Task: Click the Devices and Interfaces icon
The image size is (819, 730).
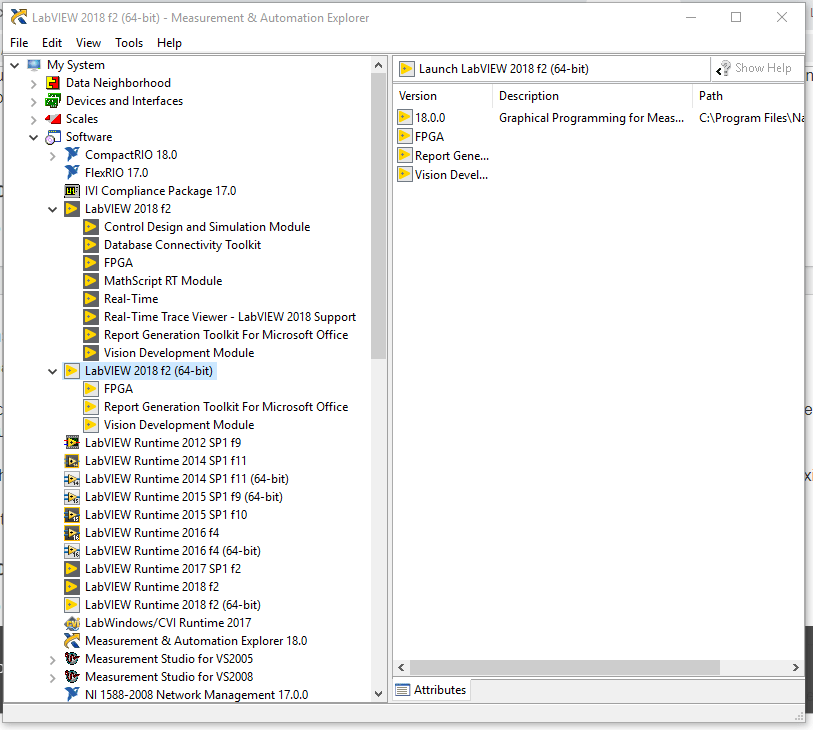Action: click(53, 101)
